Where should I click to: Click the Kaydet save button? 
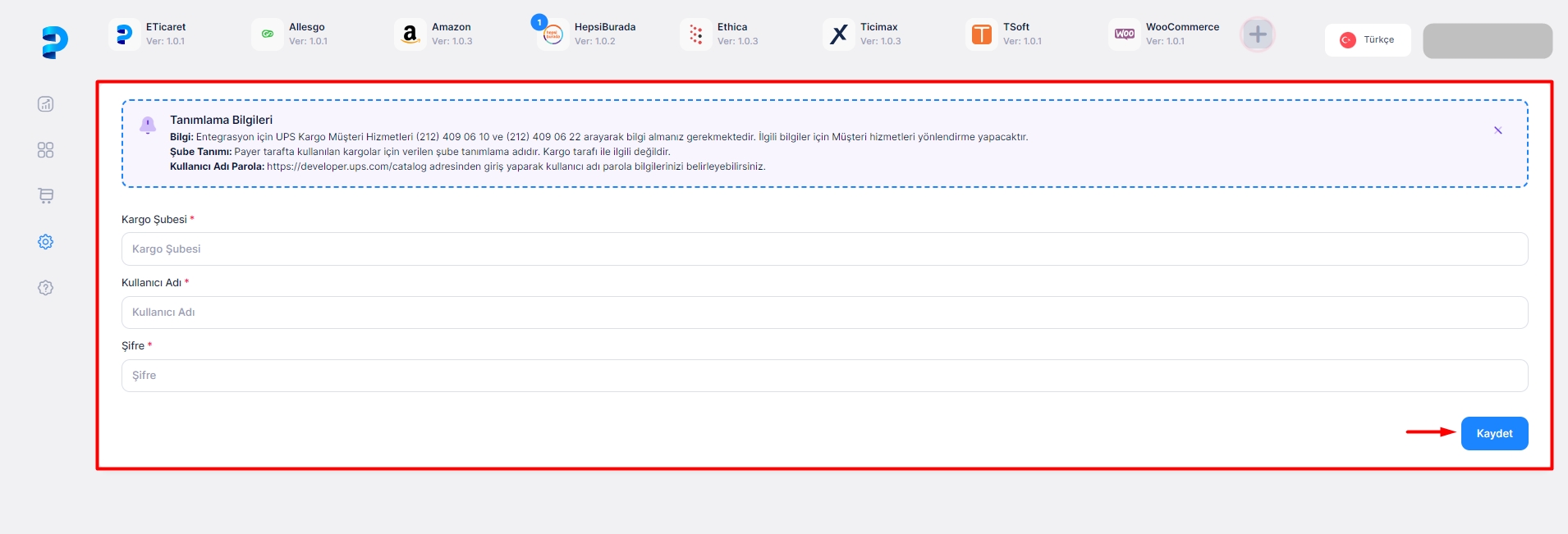click(1493, 434)
